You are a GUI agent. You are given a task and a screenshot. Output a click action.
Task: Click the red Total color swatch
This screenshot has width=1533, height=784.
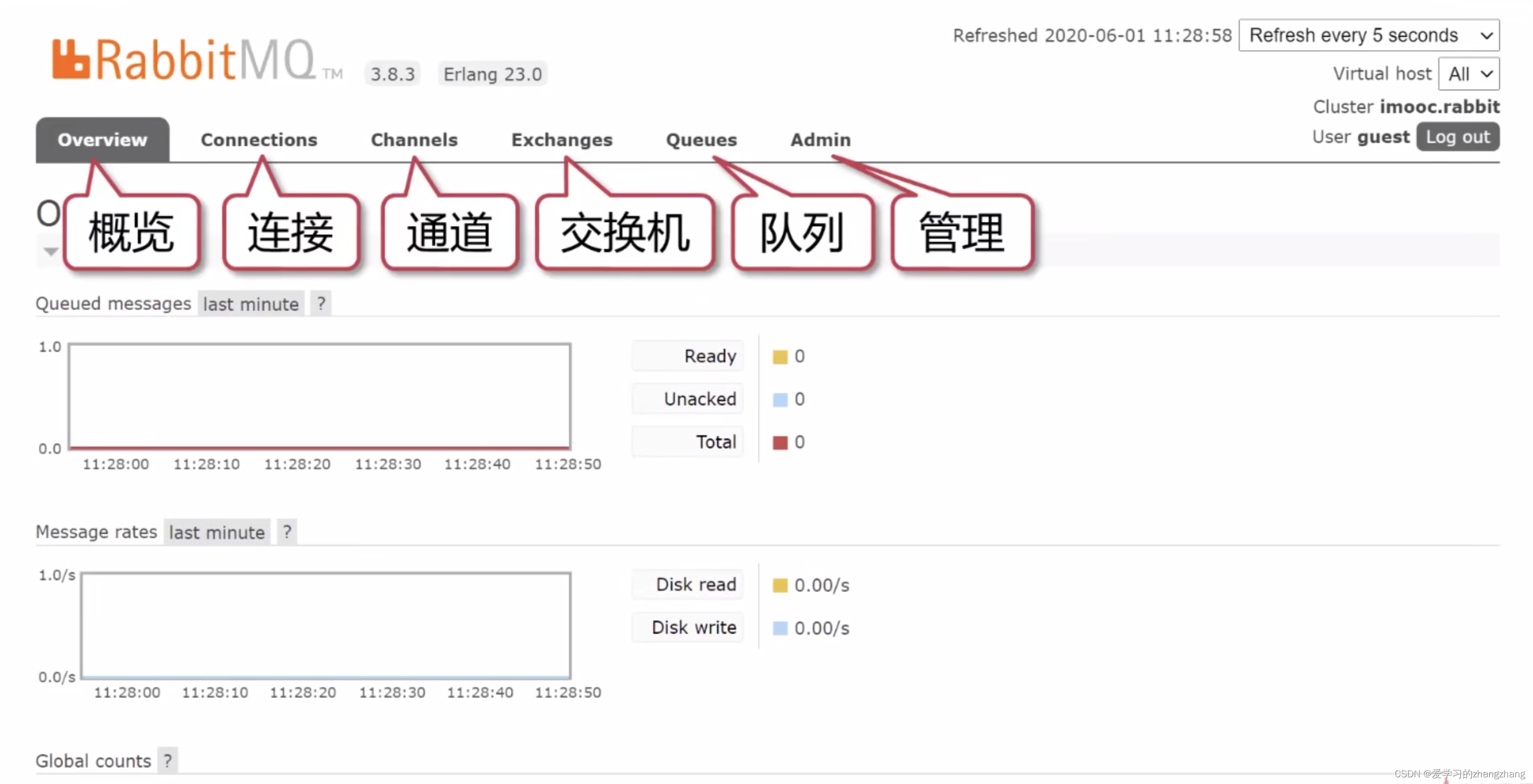point(779,442)
